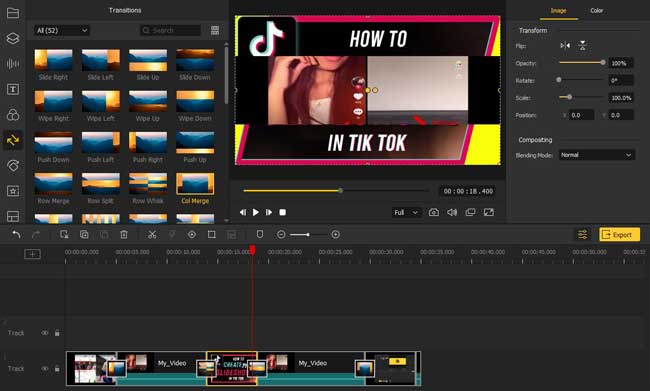Take a snapshot of the preview
The height and width of the screenshot is (391, 650).
(434, 212)
